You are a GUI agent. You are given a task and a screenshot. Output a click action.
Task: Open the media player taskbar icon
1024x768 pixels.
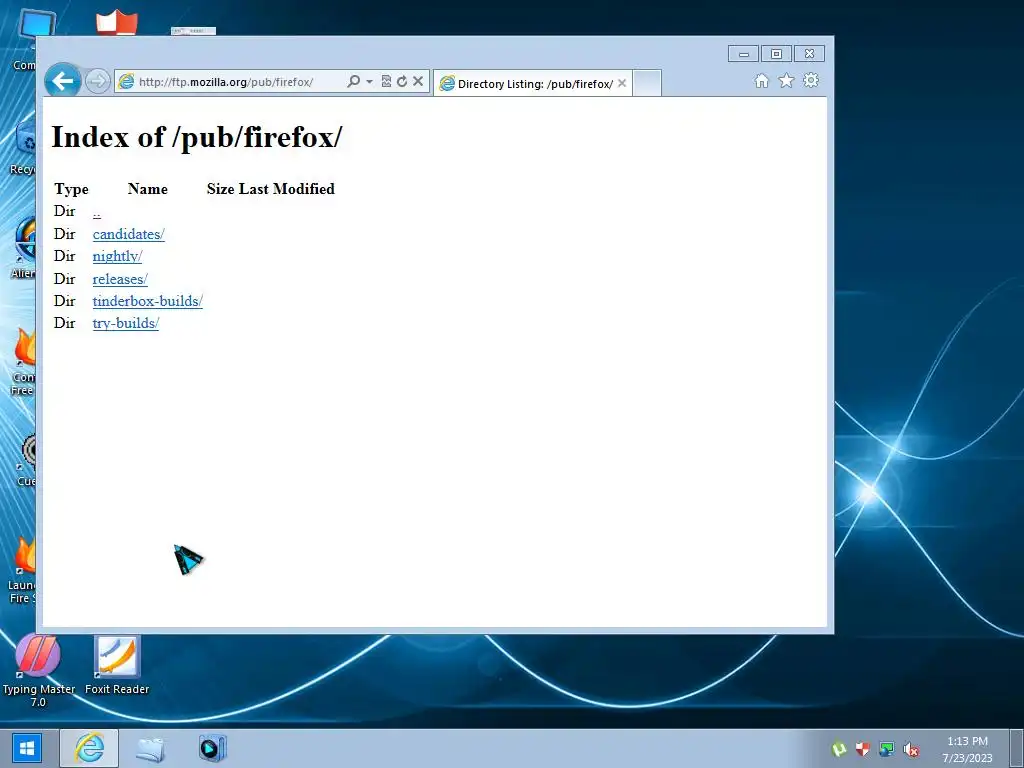(x=212, y=748)
